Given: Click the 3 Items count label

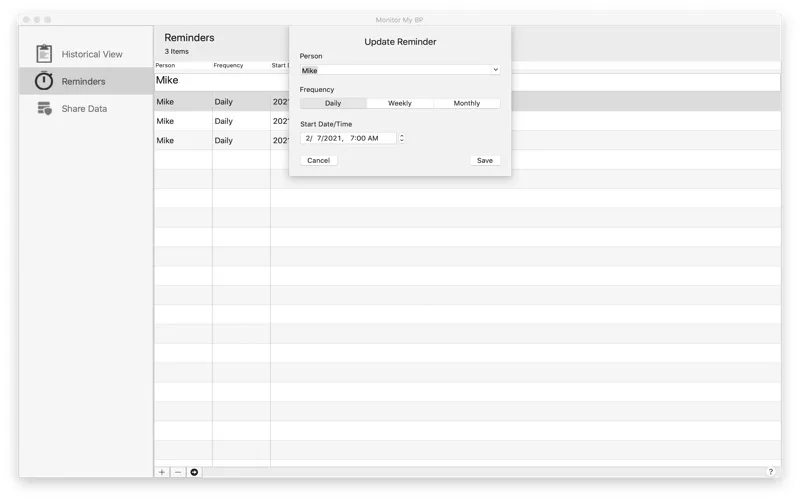Looking at the screenshot, I should [177, 52].
